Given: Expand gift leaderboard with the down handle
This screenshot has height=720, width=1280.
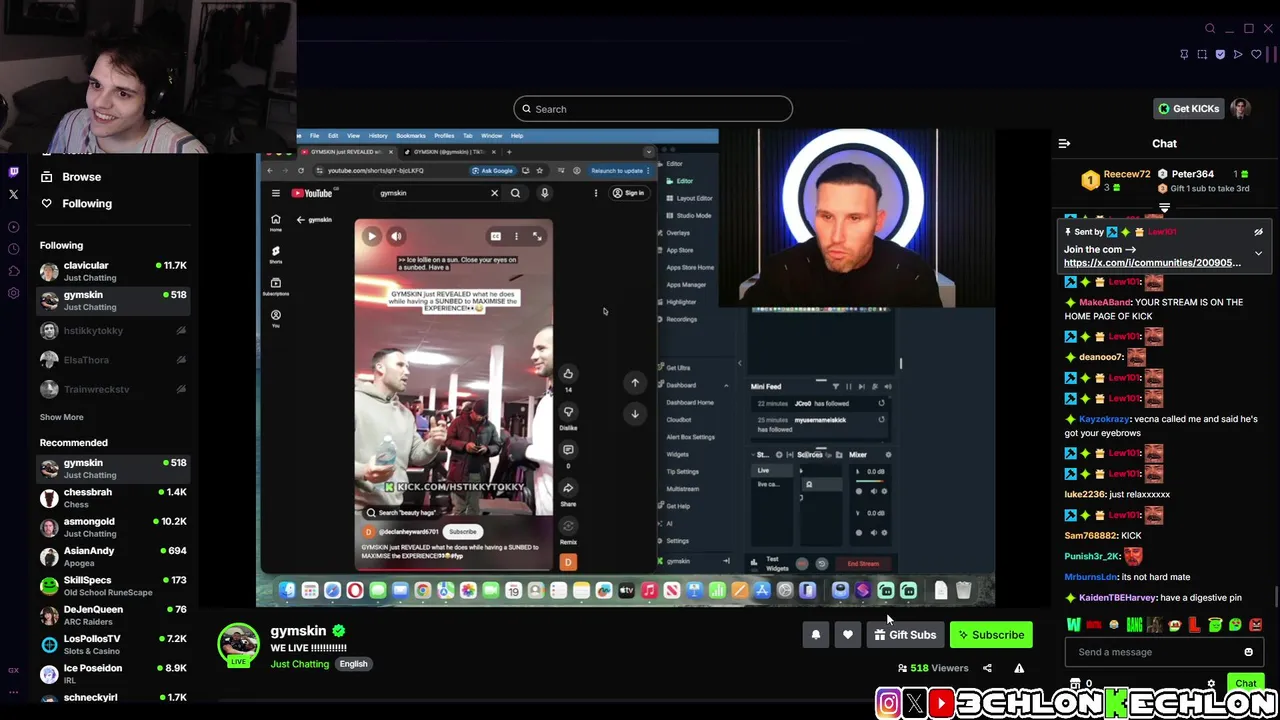Looking at the screenshot, I should [1164, 208].
